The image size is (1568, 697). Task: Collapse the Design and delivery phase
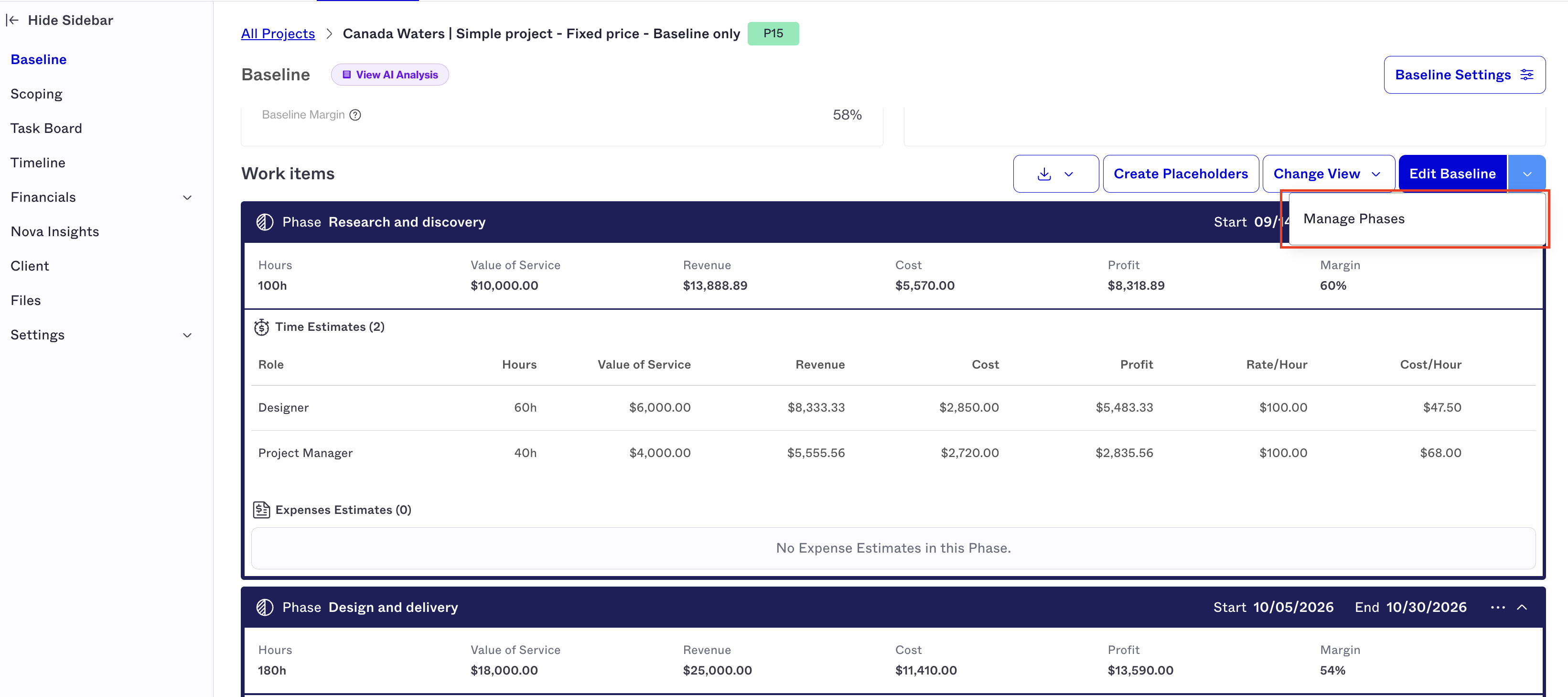tap(1522, 608)
